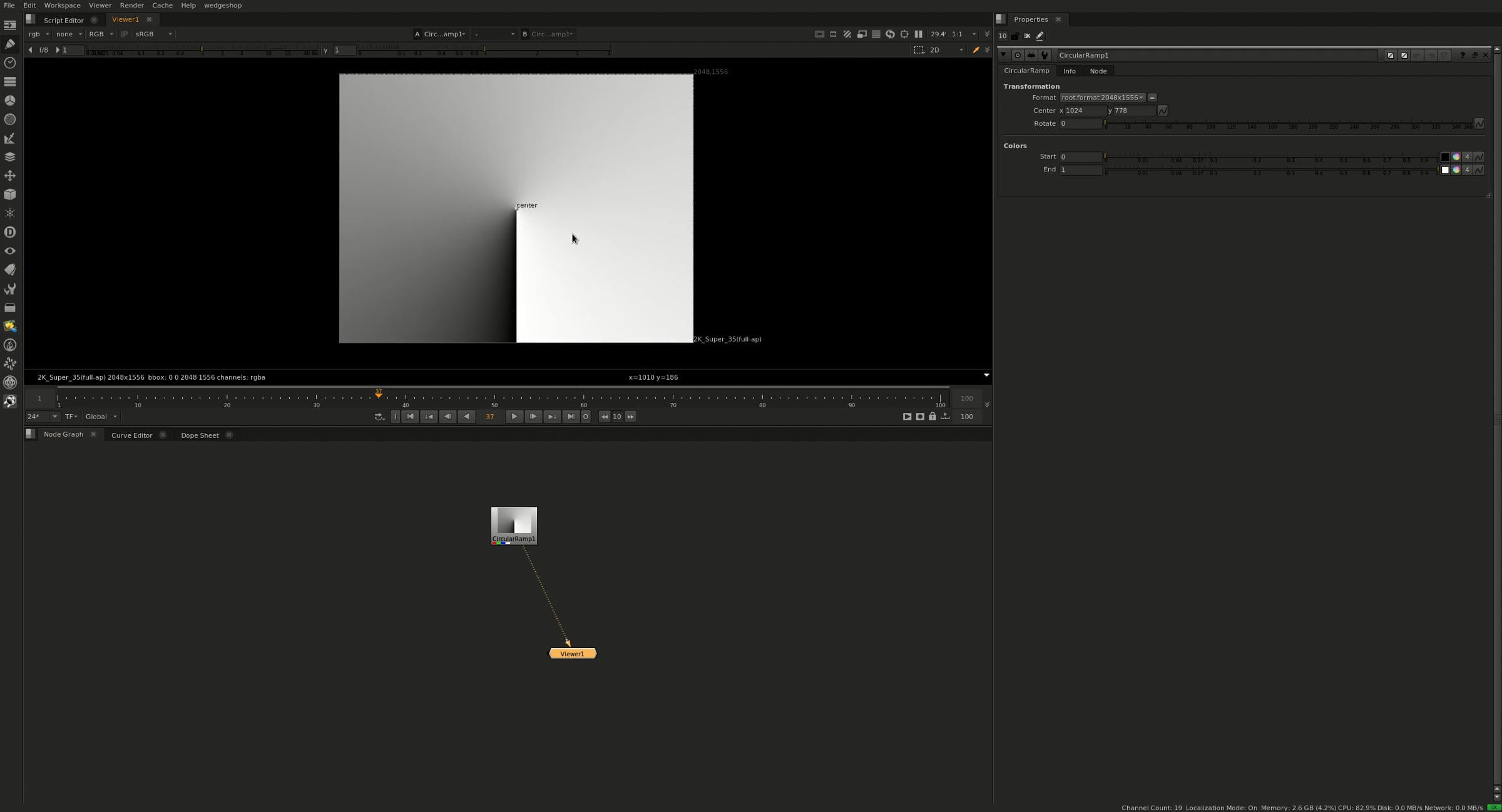Open the 2D viewer mode dropdown
The image size is (1502, 812).
pos(946,50)
